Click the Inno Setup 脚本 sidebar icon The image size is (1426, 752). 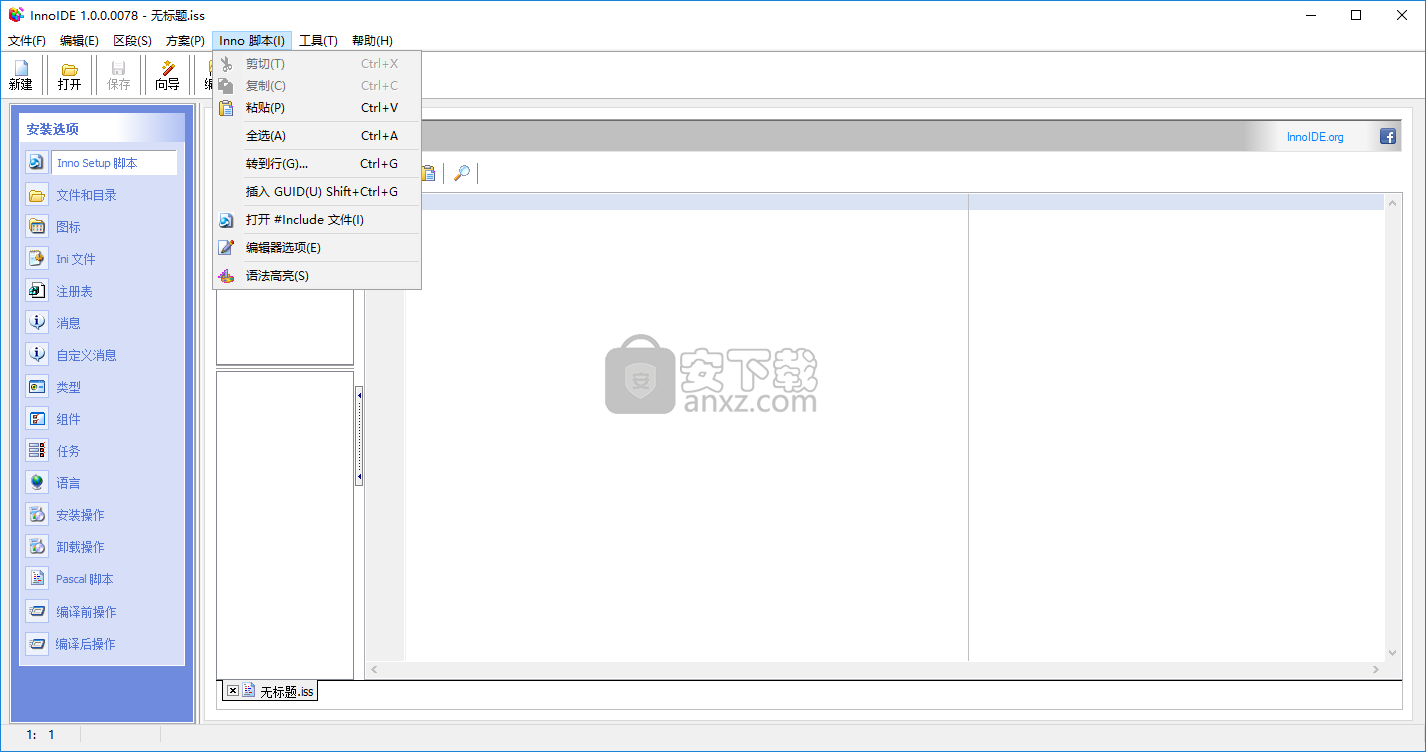pos(37,163)
